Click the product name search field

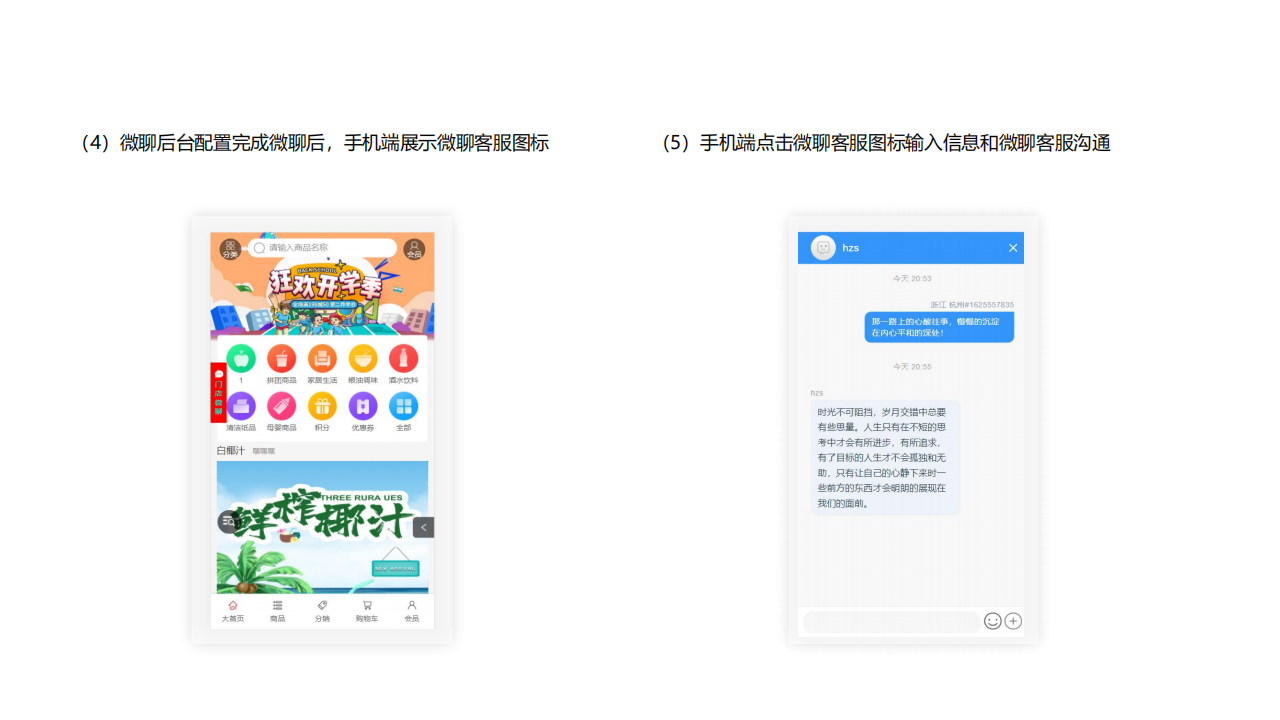point(322,248)
